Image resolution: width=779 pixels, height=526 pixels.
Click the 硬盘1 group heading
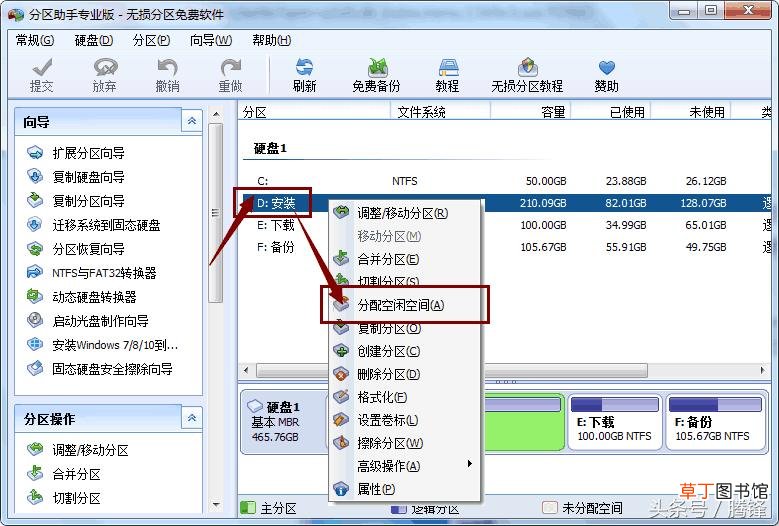point(270,148)
